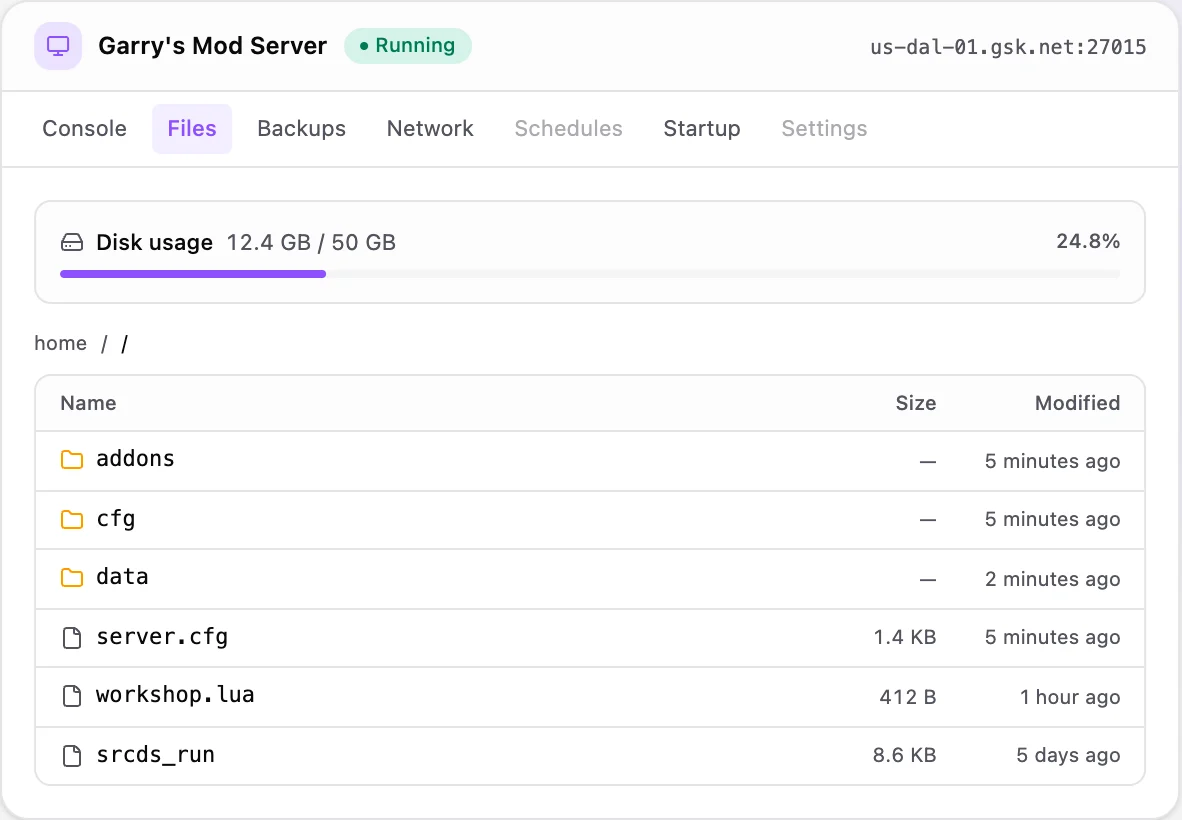The image size is (1182, 820).
Task: Click the 24.8% usage percentage
Action: coord(1088,241)
